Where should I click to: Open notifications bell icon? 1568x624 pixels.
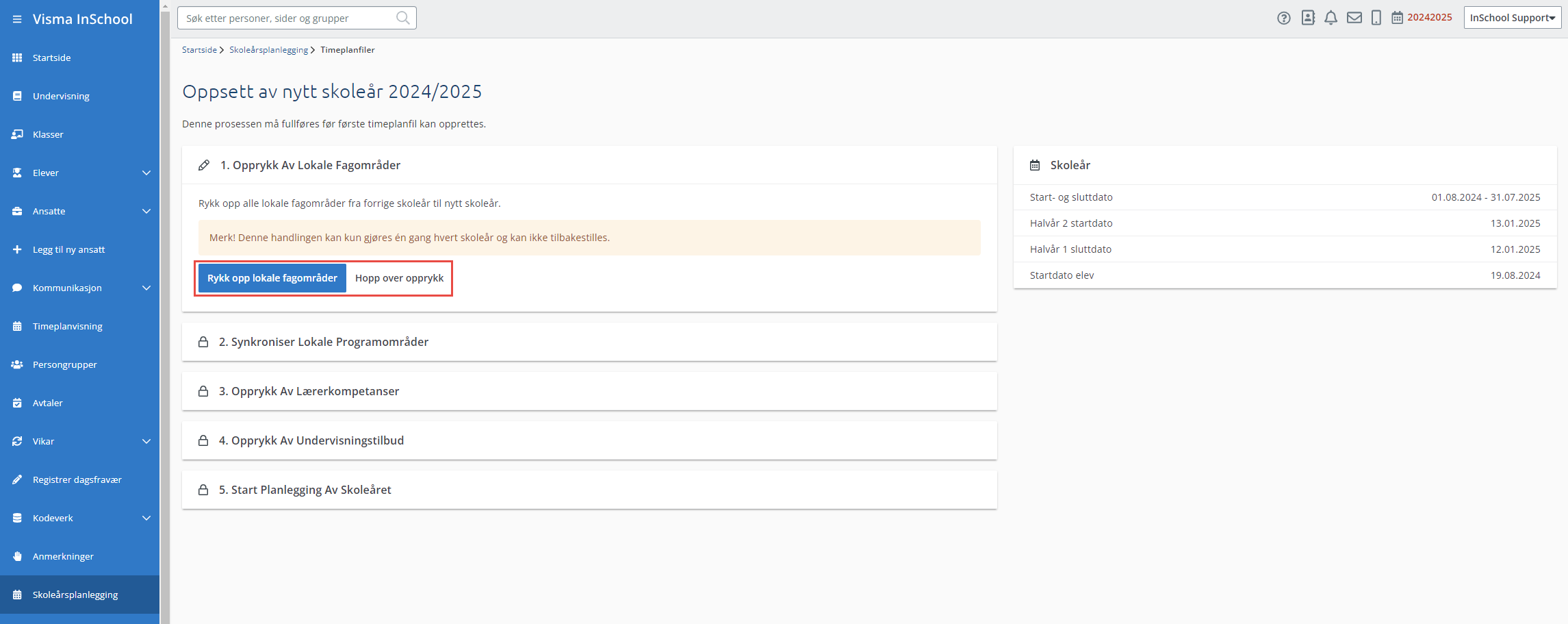pos(1331,18)
